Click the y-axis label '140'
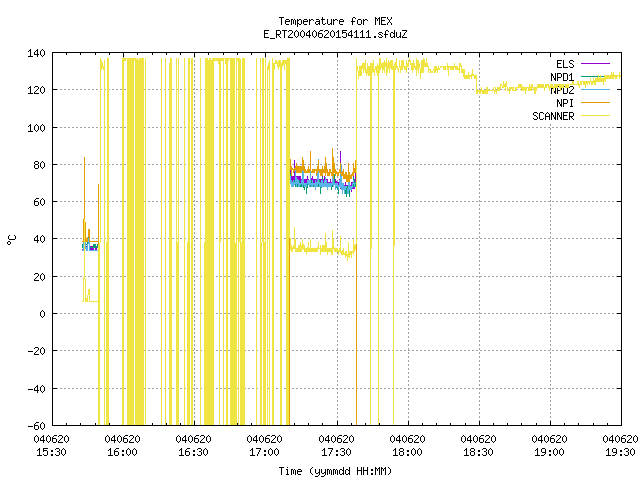640x480 pixels. (x=36, y=53)
